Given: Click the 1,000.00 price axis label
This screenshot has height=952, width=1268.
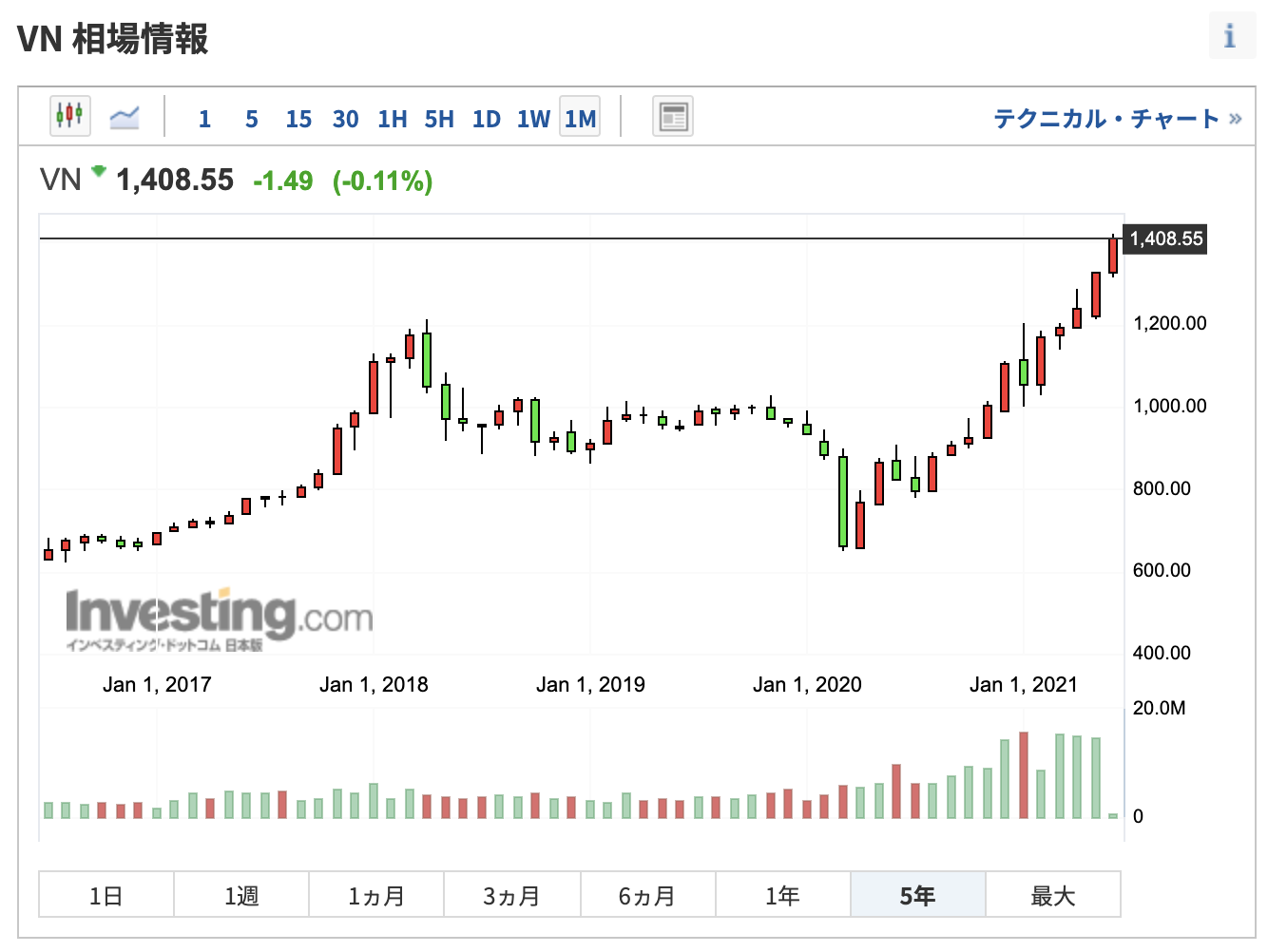Looking at the screenshot, I should pyautogui.click(x=1170, y=406).
